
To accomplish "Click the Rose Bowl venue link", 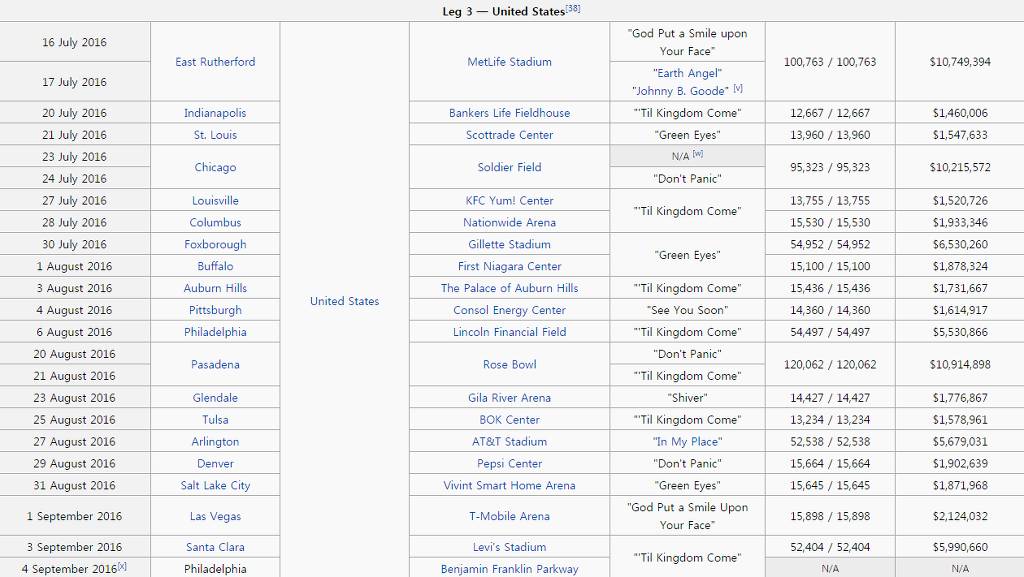I will click(509, 365).
